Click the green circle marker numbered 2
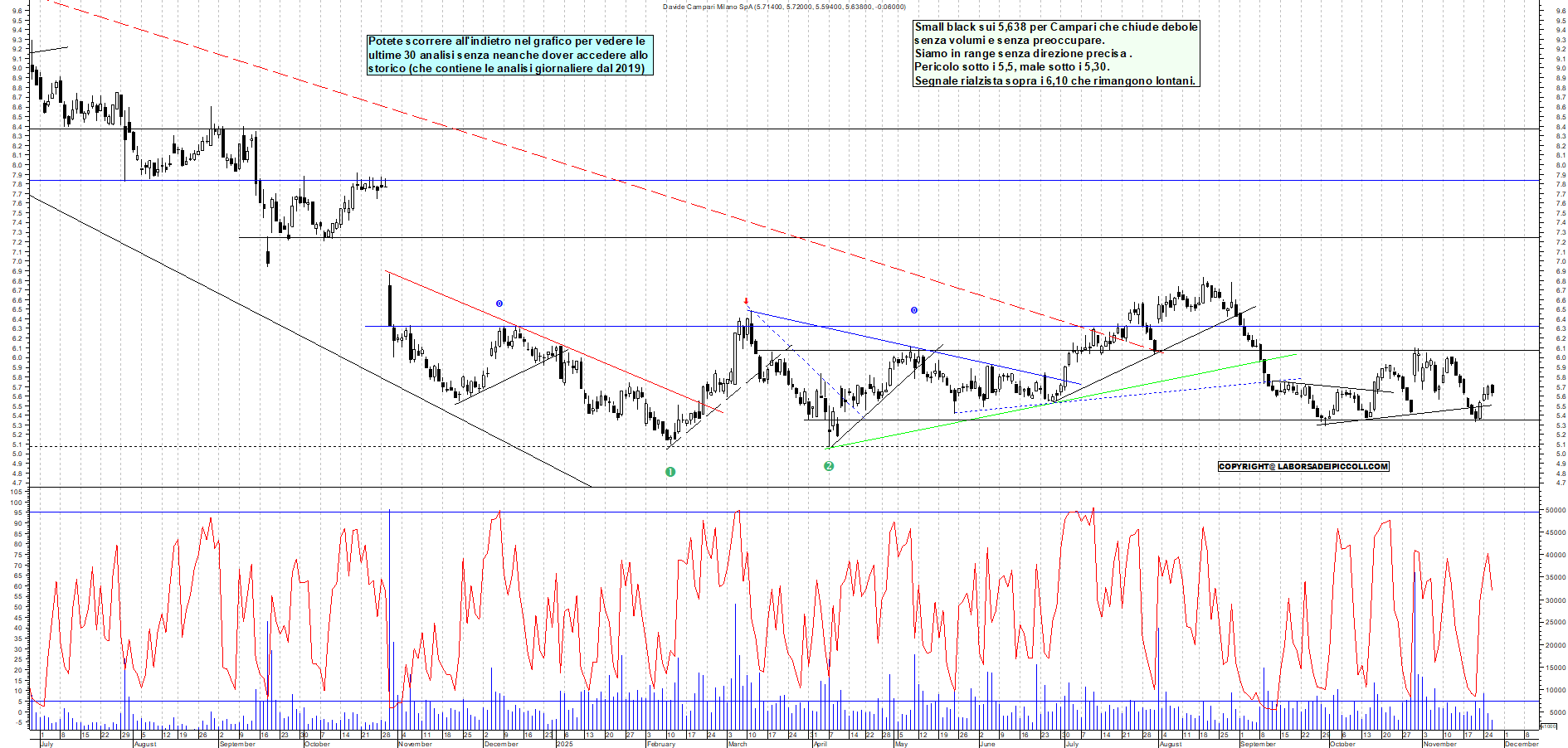Screen dimensions: 1568x748 828,466
